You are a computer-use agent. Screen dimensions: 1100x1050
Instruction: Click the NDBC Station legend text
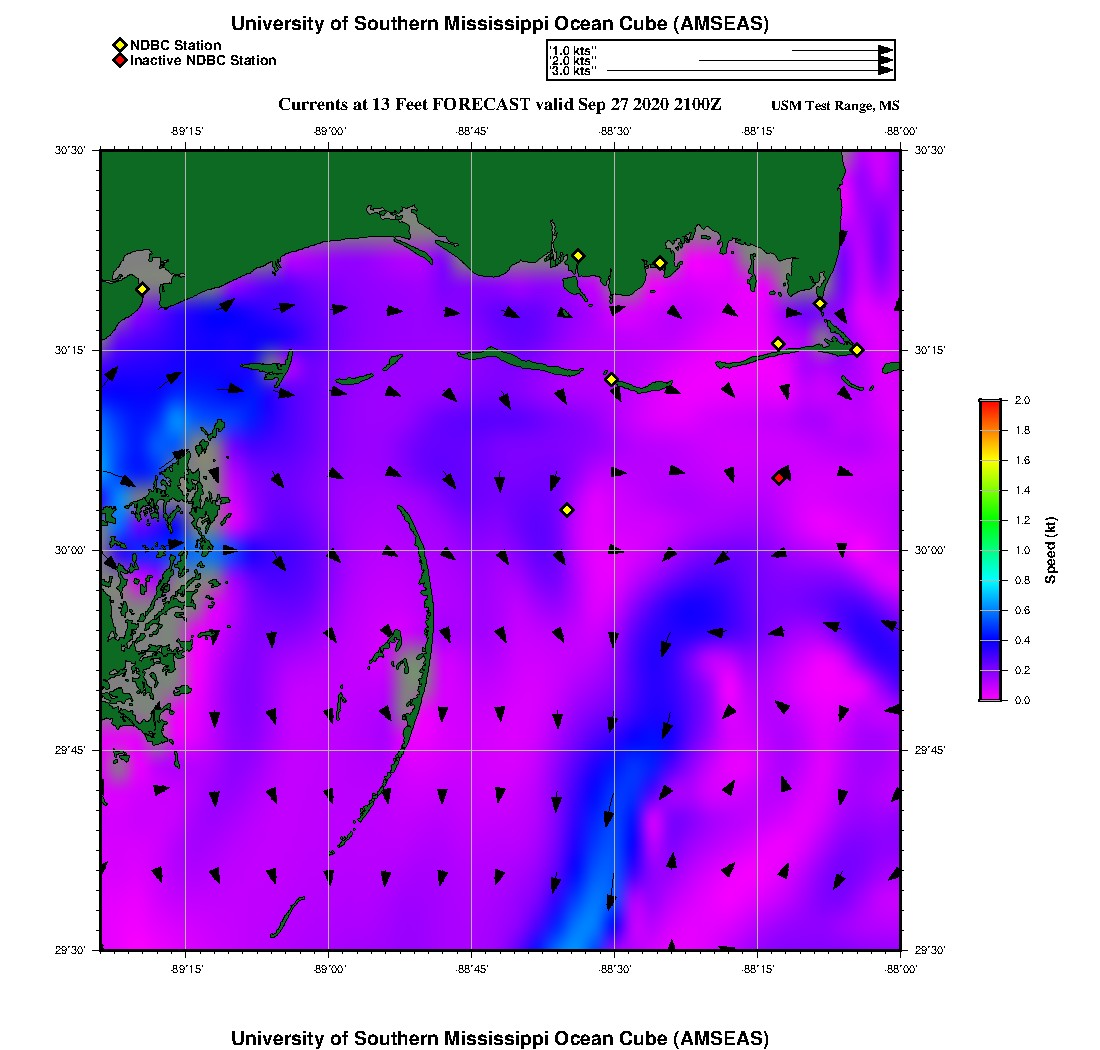pyautogui.click(x=175, y=45)
